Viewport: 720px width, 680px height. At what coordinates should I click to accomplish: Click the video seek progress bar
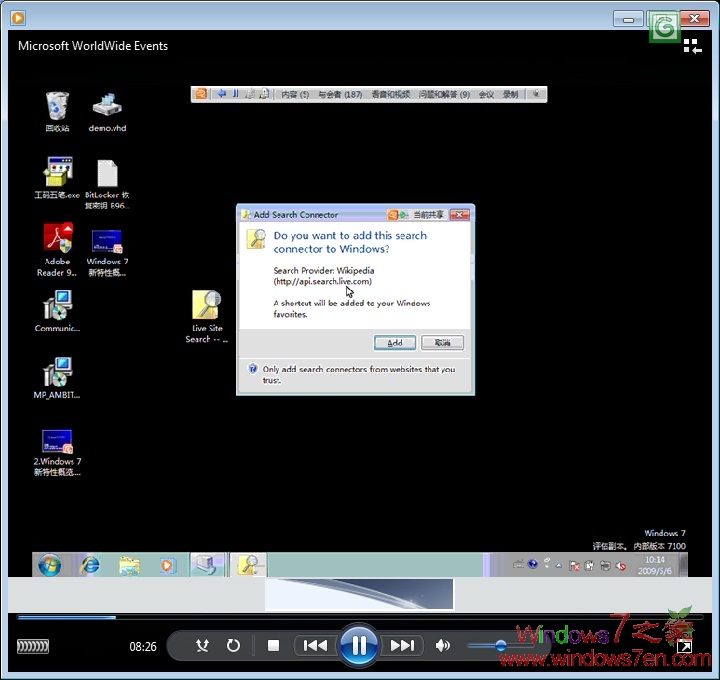pos(360,618)
